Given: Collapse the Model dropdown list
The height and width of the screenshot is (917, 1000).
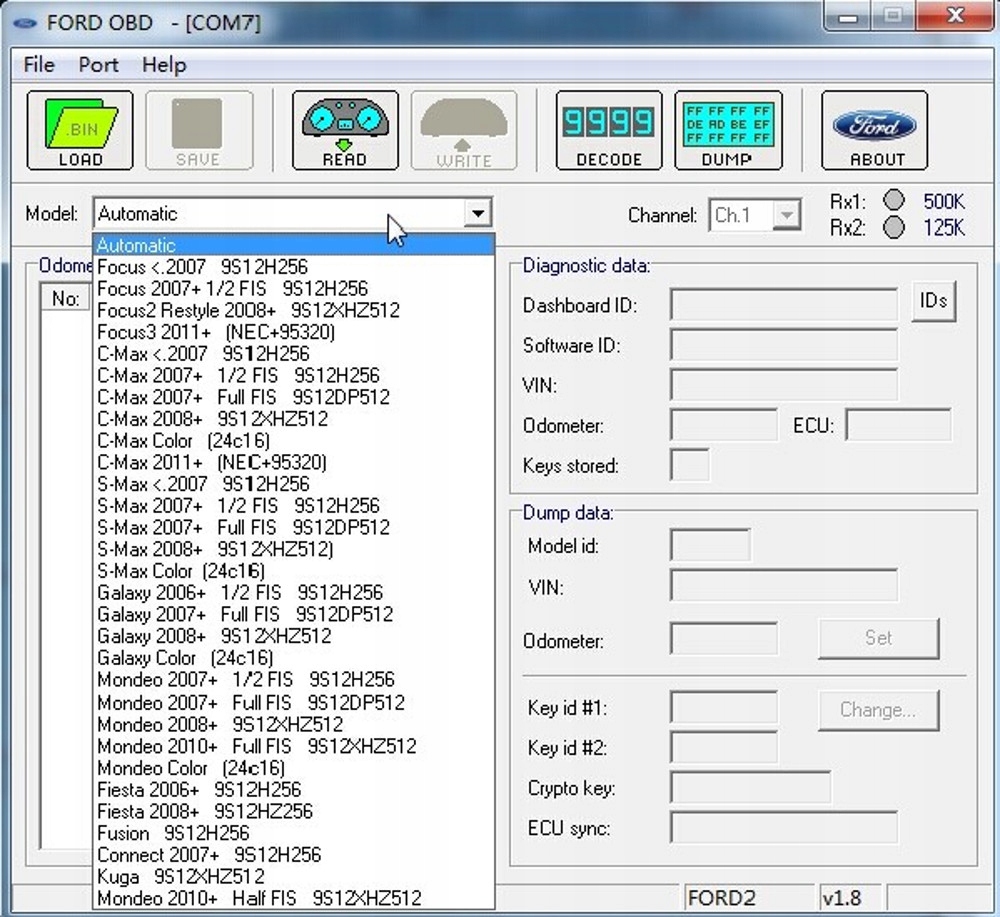Looking at the screenshot, I should pos(479,213).
